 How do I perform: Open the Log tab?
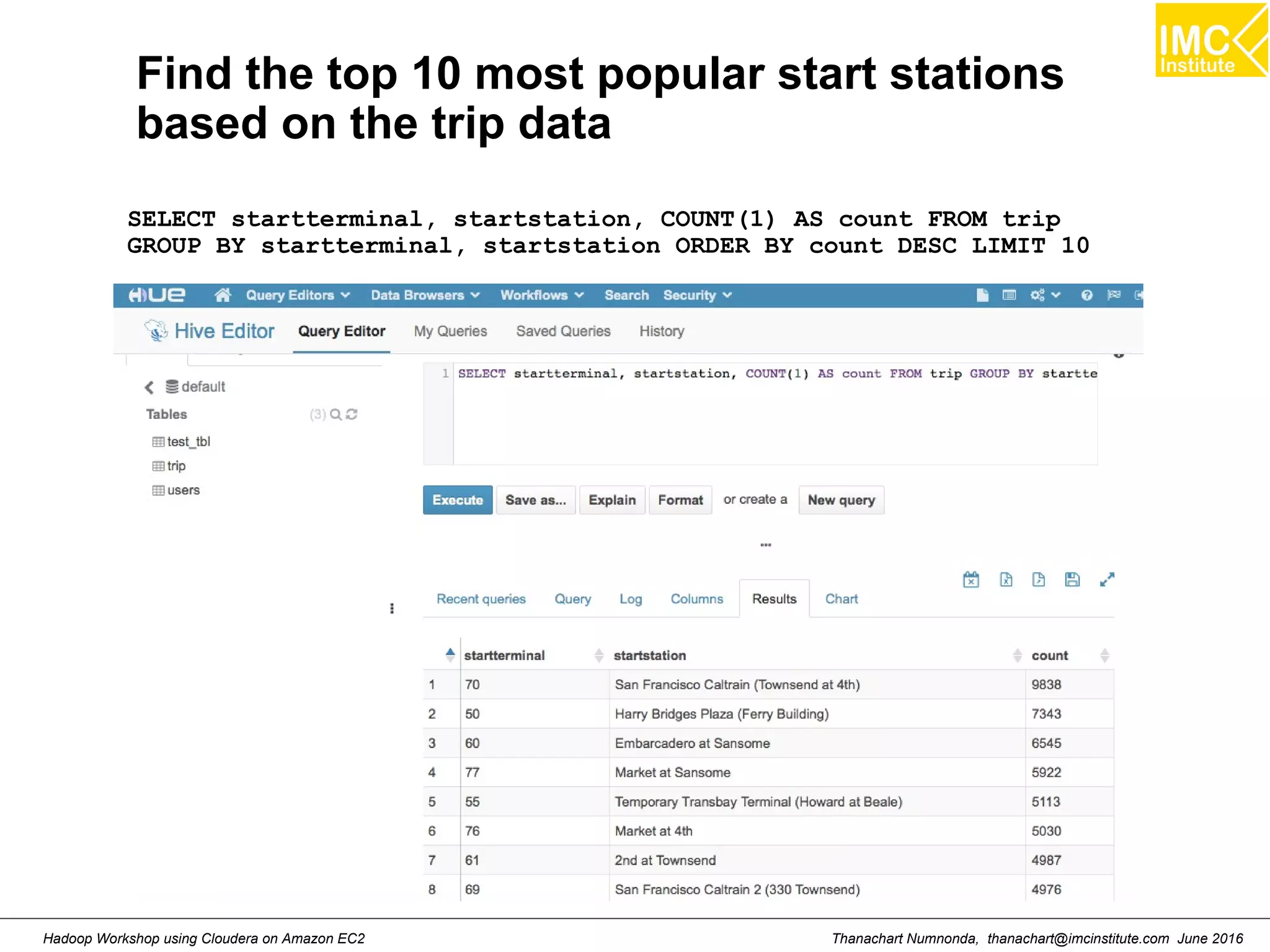(631, 599)
